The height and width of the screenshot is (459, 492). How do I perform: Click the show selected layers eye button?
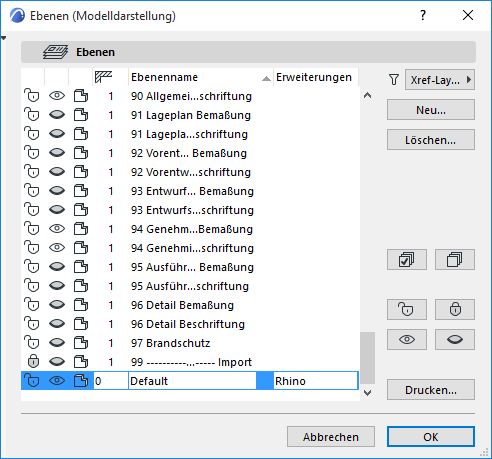pos(407,340)
